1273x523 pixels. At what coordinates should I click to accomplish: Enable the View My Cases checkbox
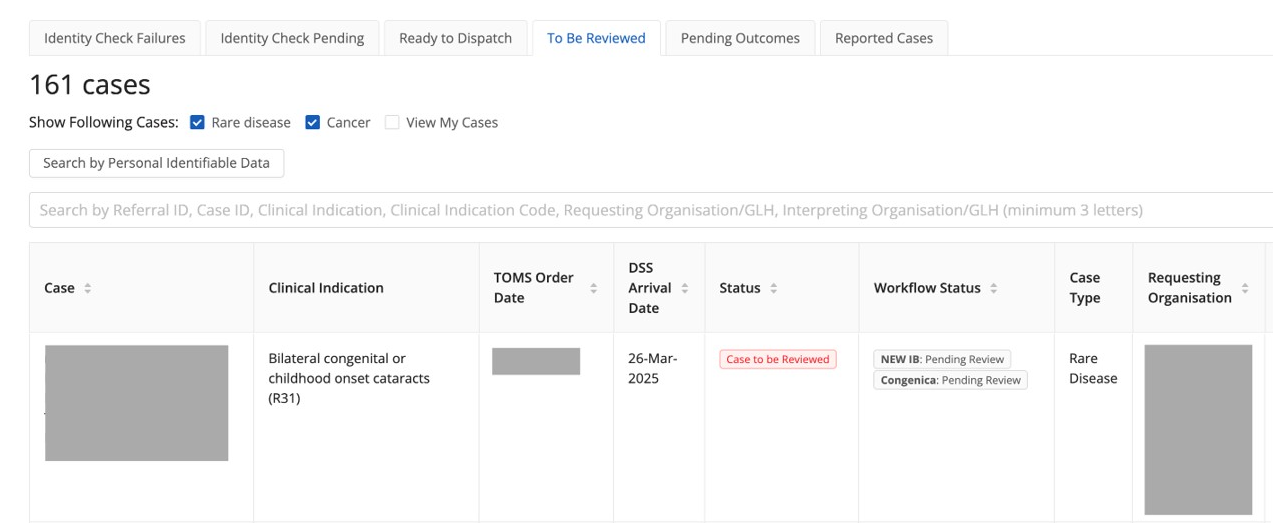[x=392, y=123]
